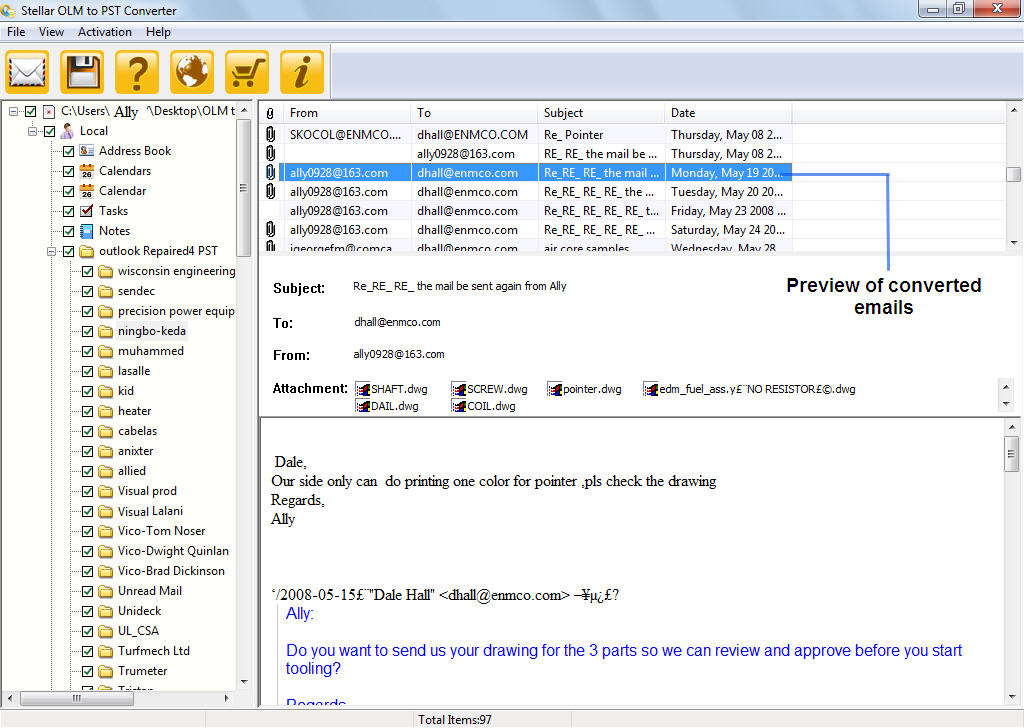1024x728 pixels.
Task: Sort emails by Date column header
Action: 728,113
